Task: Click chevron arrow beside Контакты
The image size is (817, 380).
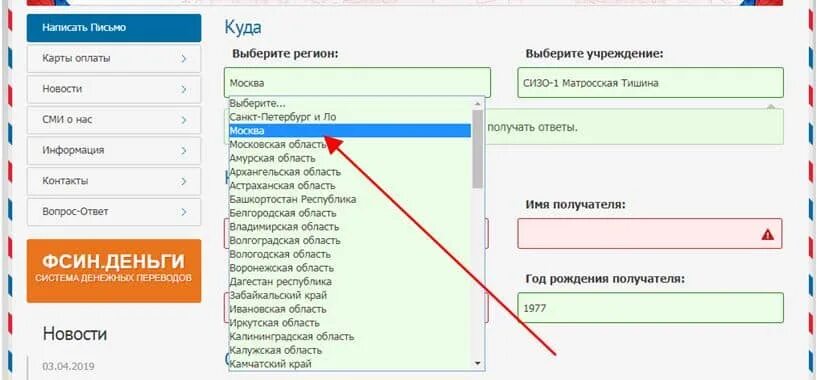Action: point(184,182)
